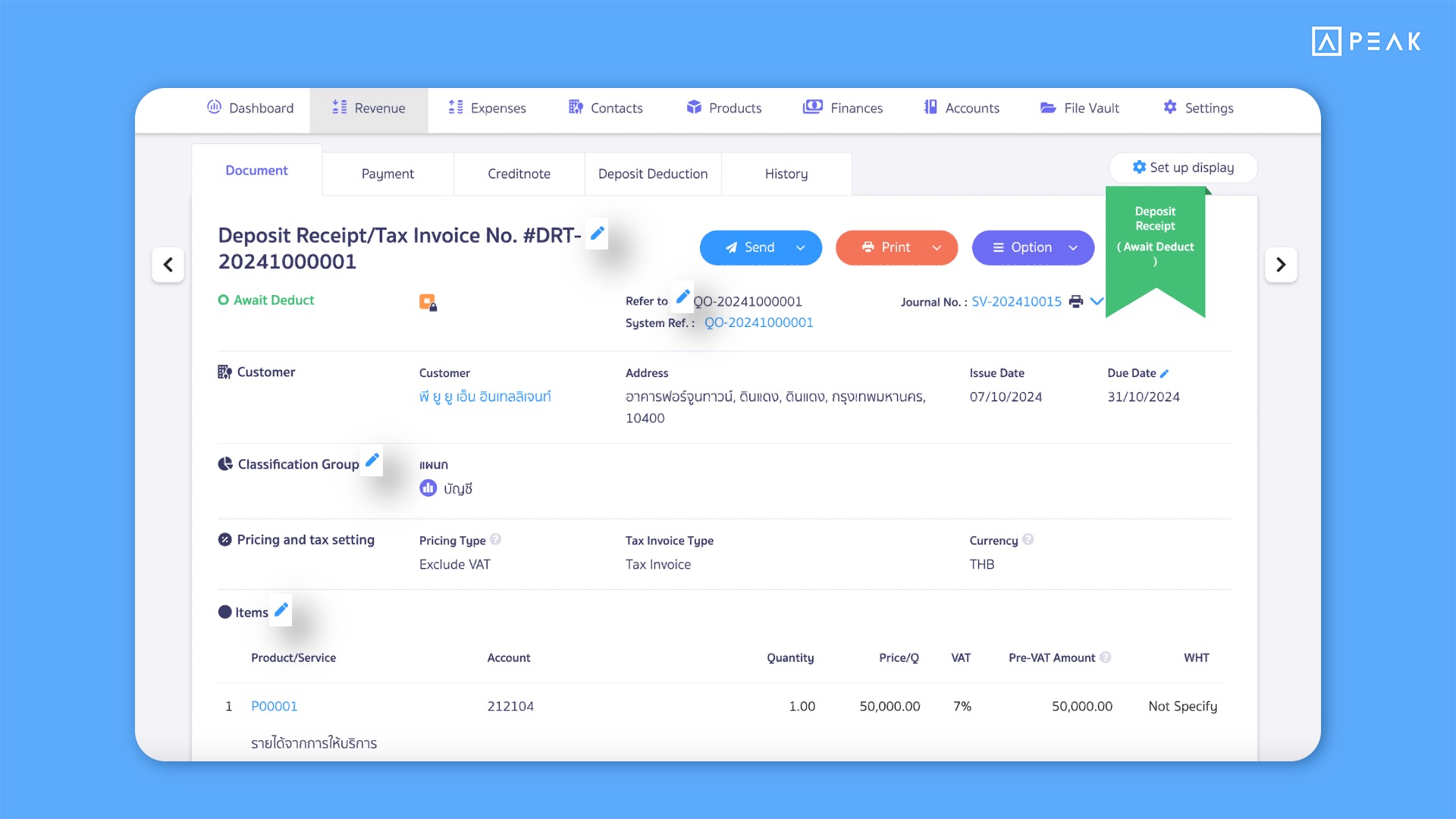1456x819 pixels.
Task: Expand the Print dropdown arrow
Action: pyautogui.click(x=937, y=248)
